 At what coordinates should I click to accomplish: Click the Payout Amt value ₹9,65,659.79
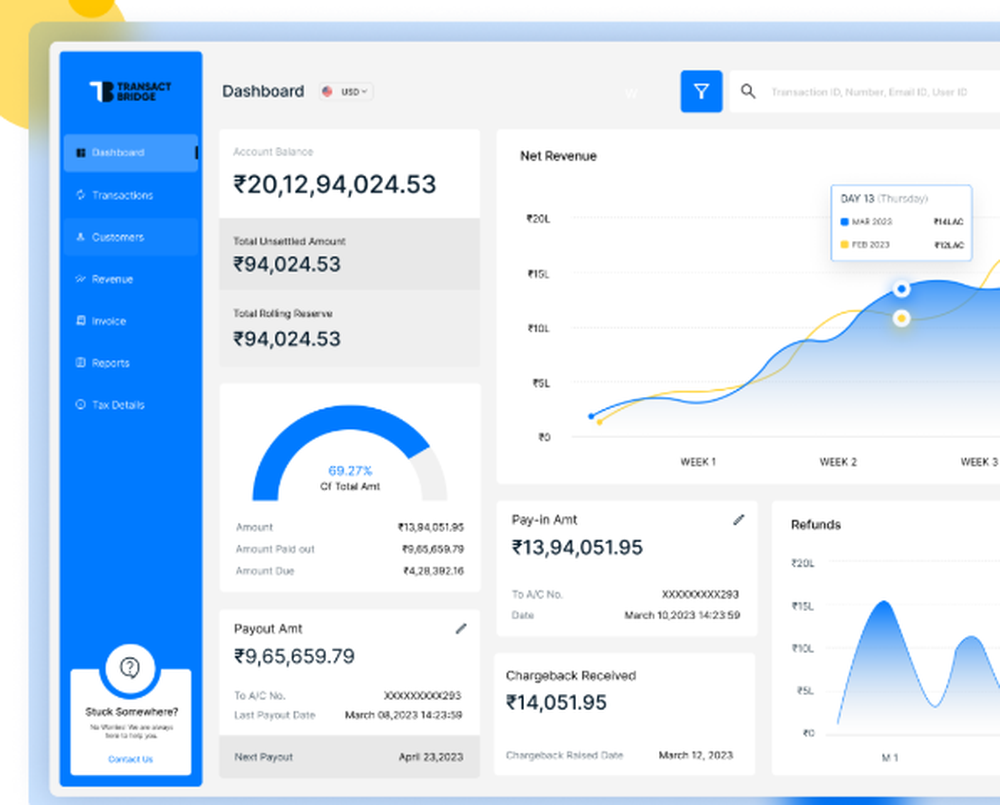click(294, 656)
